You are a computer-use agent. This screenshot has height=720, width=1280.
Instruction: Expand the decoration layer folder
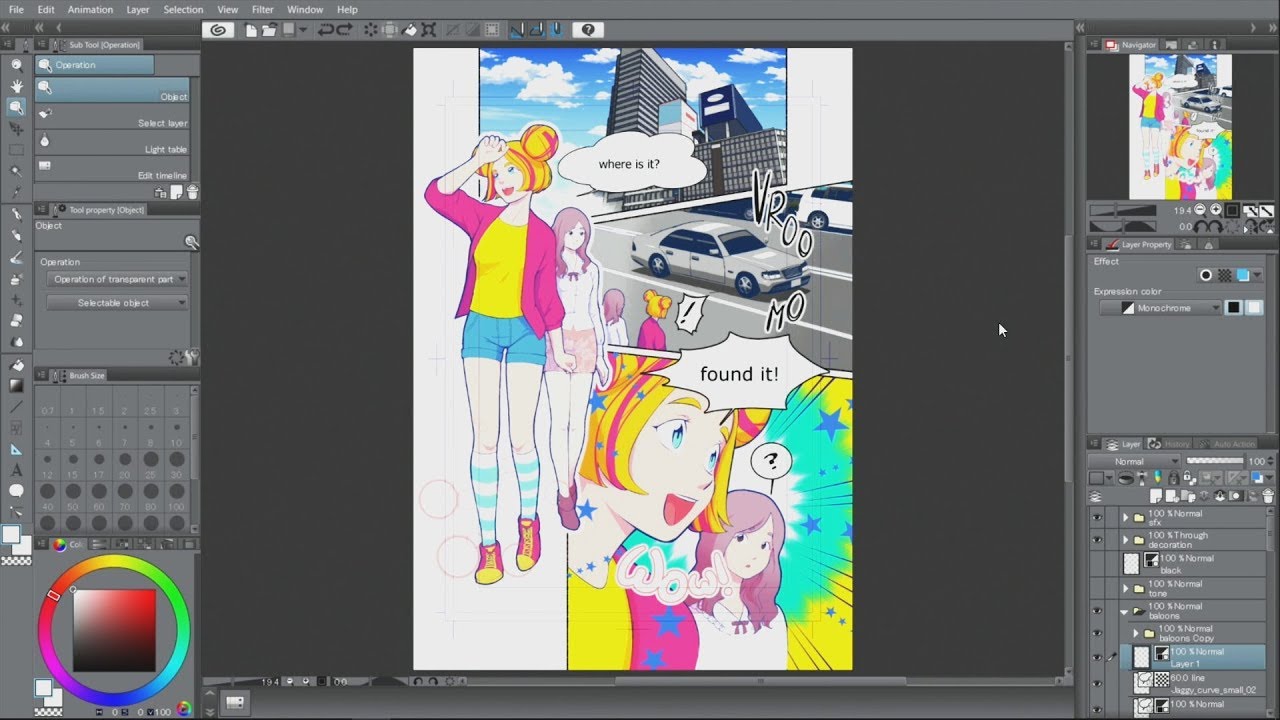[x=1125, y=540]
